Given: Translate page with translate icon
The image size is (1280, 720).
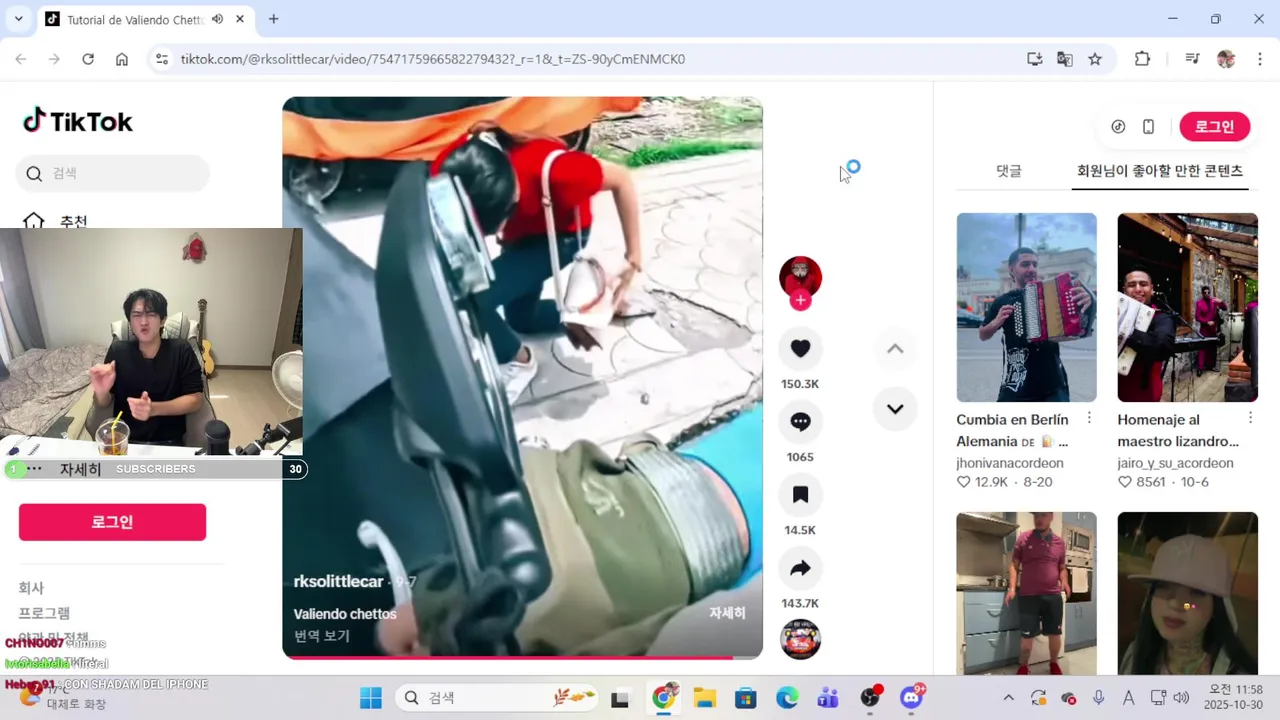Looking at the screenshot, I should 1065,59.
